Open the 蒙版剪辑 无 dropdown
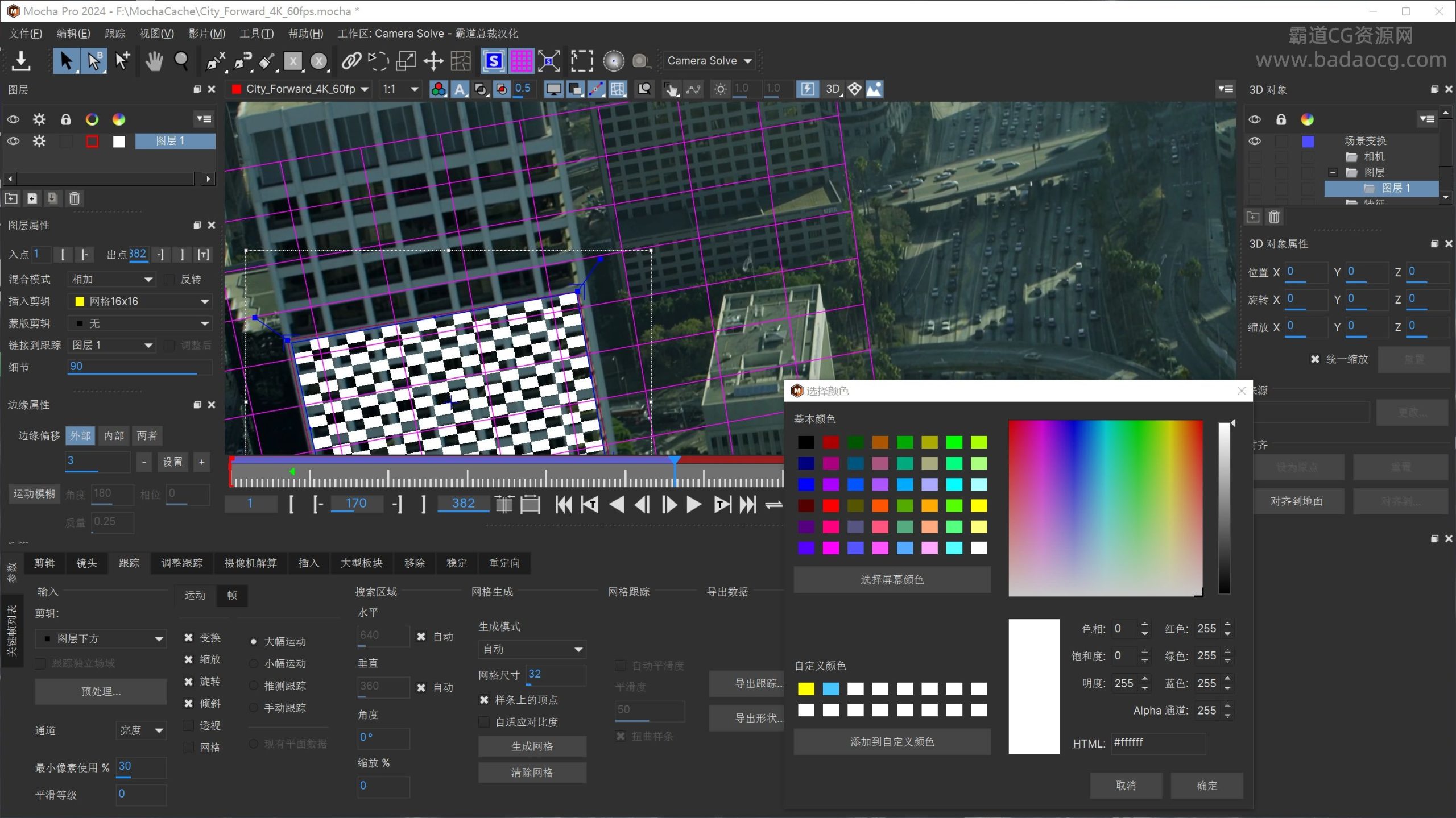Screen dimensions: 1456x818 [x=140, y=323]
